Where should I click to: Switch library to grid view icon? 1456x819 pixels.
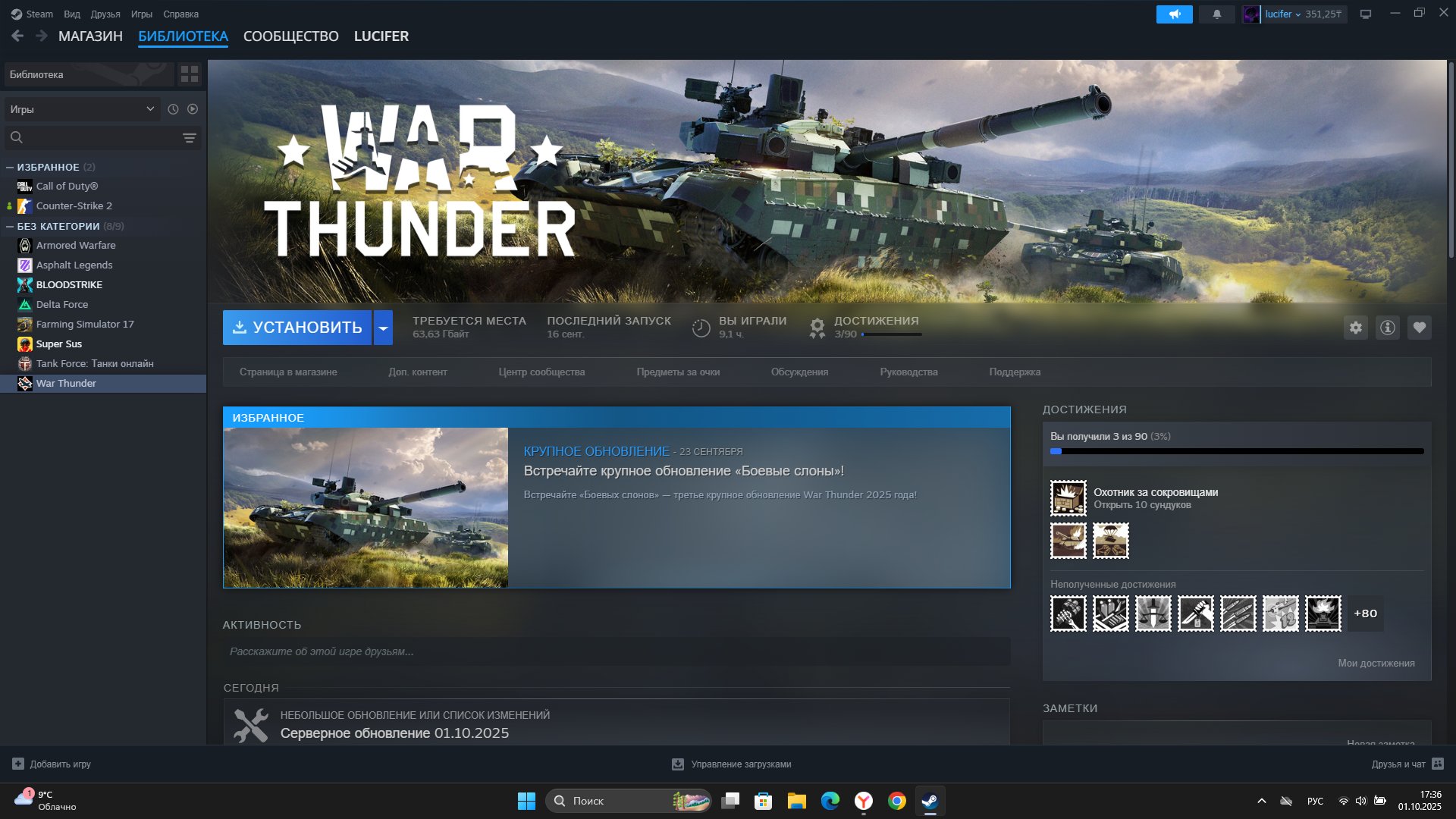click(190, 74)
